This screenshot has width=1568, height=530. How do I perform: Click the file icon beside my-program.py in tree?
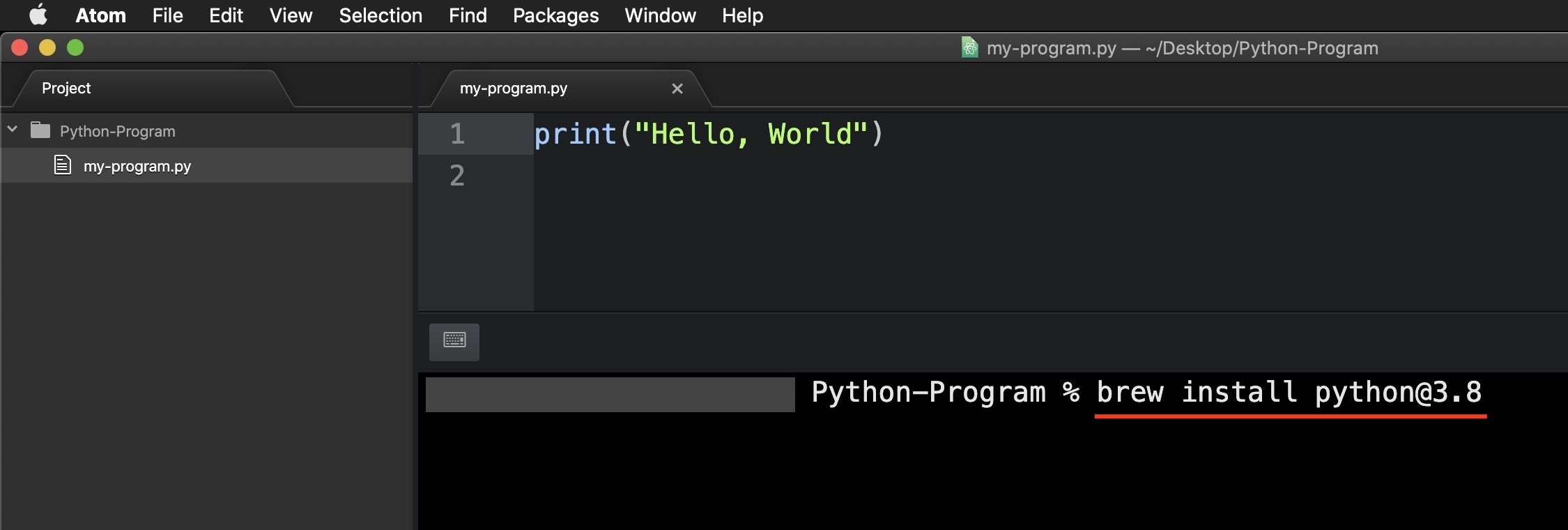click(63, 165)
